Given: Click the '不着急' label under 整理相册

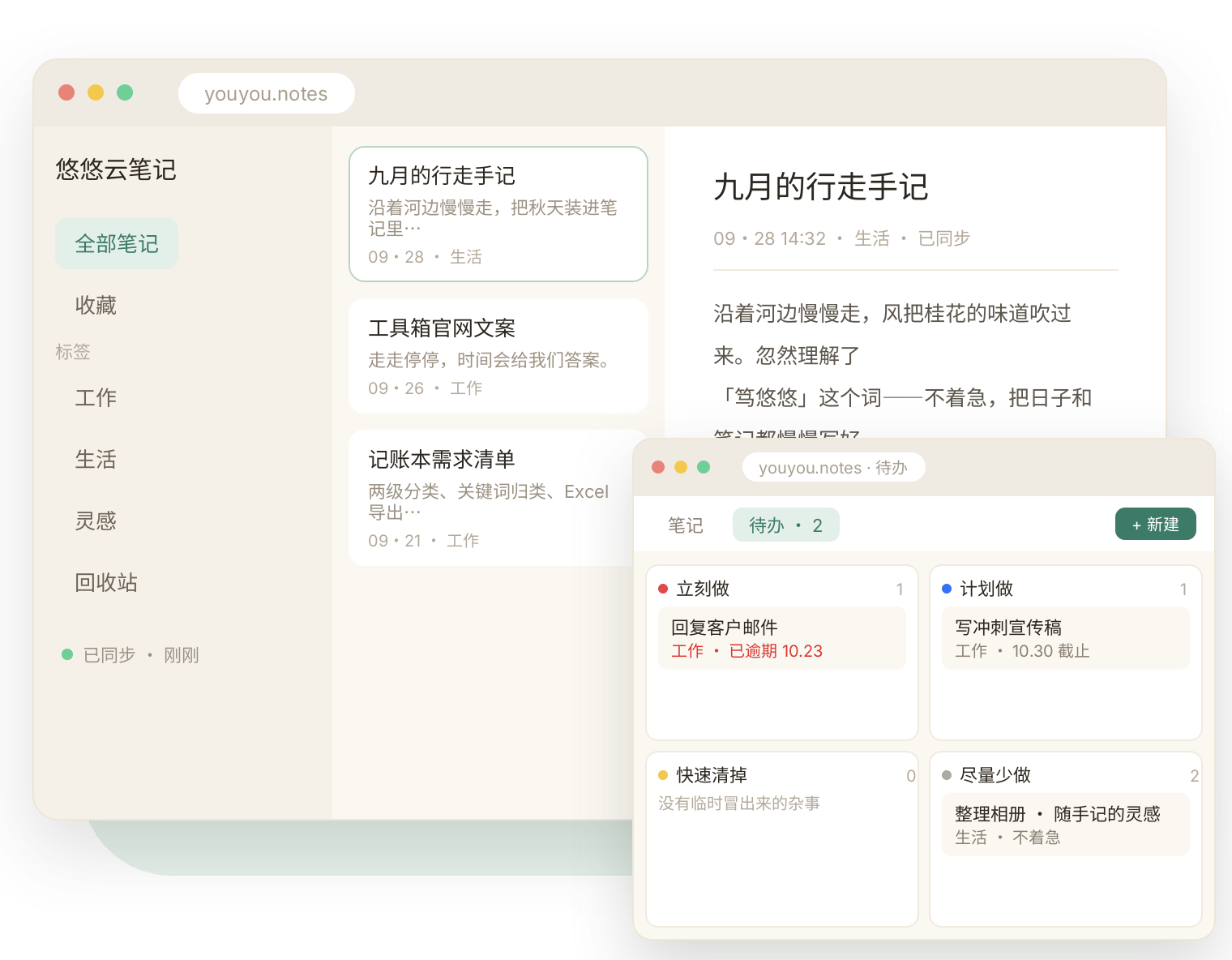Looking at the screenshot, I should [x=1037, y=838].
